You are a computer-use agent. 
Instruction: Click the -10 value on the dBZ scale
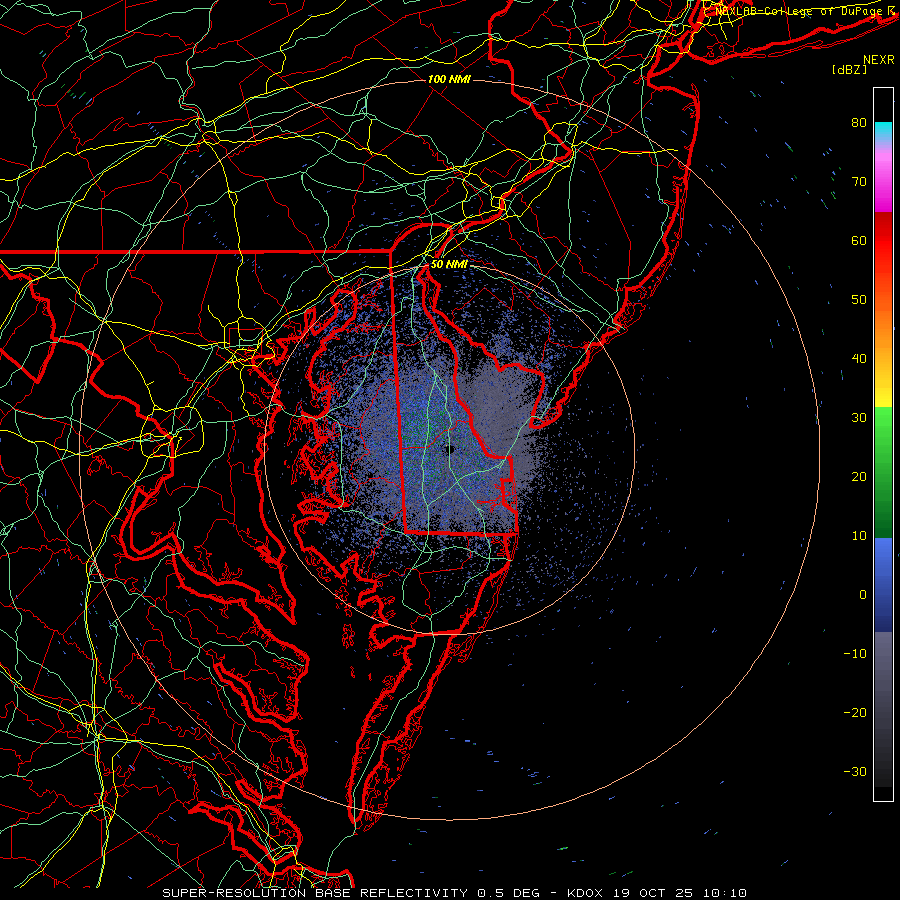(855, 654)
